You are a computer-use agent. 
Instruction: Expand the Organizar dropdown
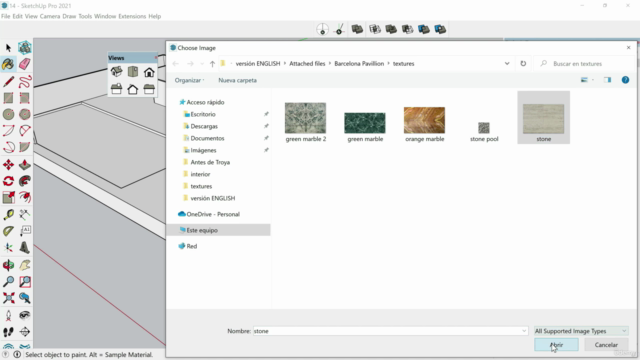[x=189, y=80]
